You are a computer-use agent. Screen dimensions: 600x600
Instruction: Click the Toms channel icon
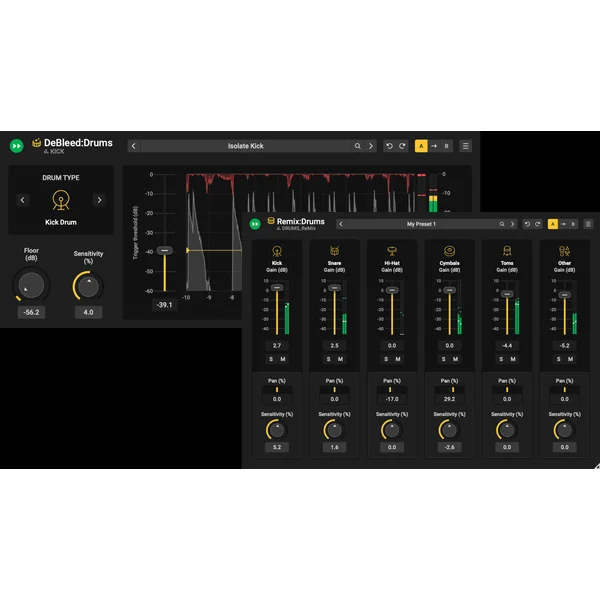click(x=507, y=251)
